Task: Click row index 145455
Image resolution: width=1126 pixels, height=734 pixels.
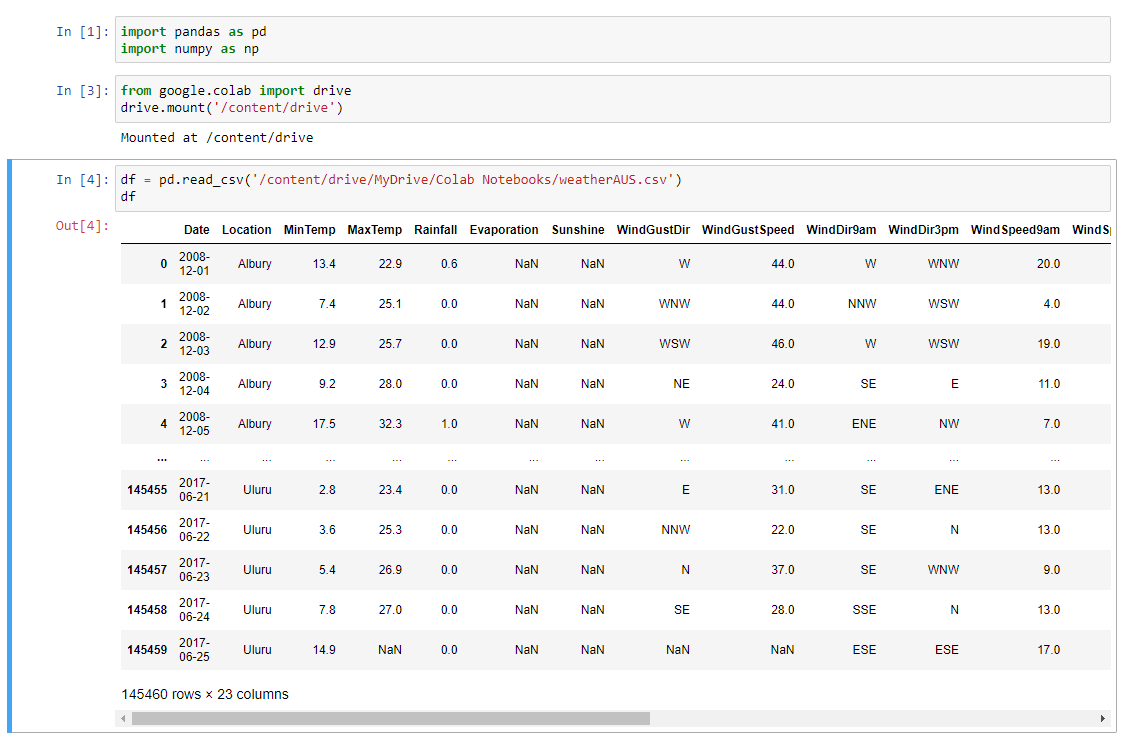Action: [x=147, y=490]
